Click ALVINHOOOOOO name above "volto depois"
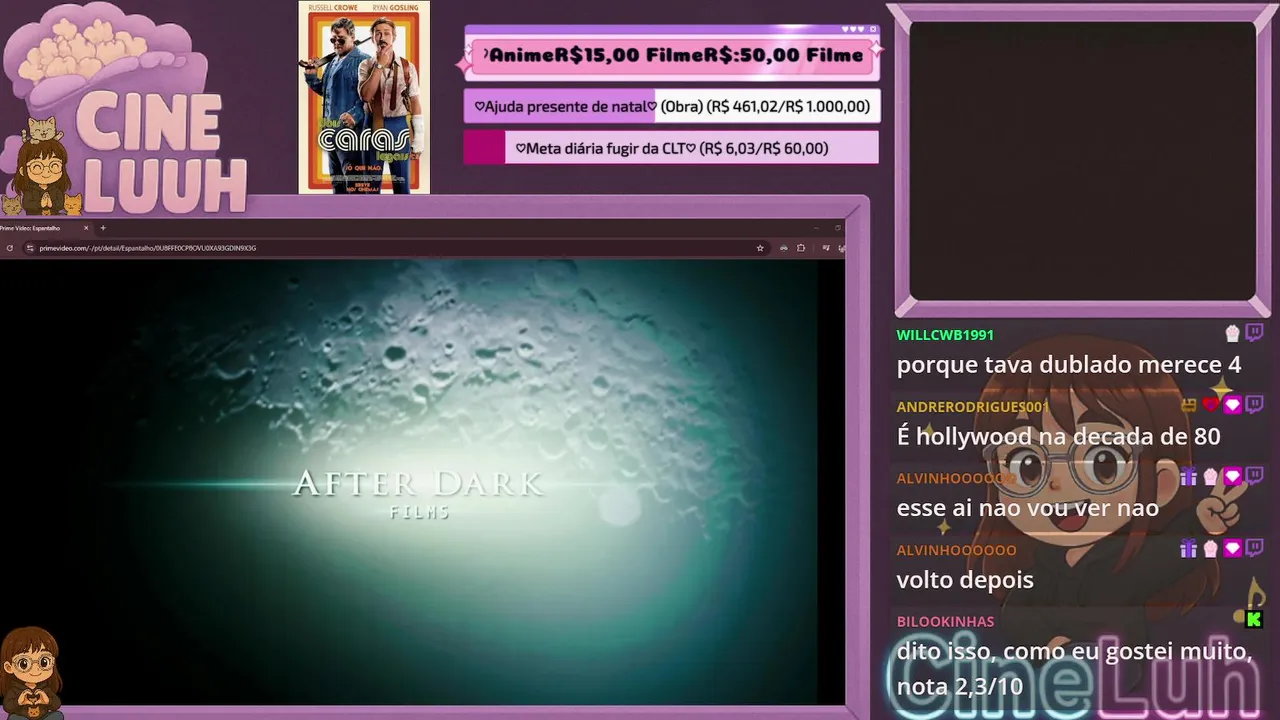The width and height of the screenshot is (1280, 720). point(956,550)
